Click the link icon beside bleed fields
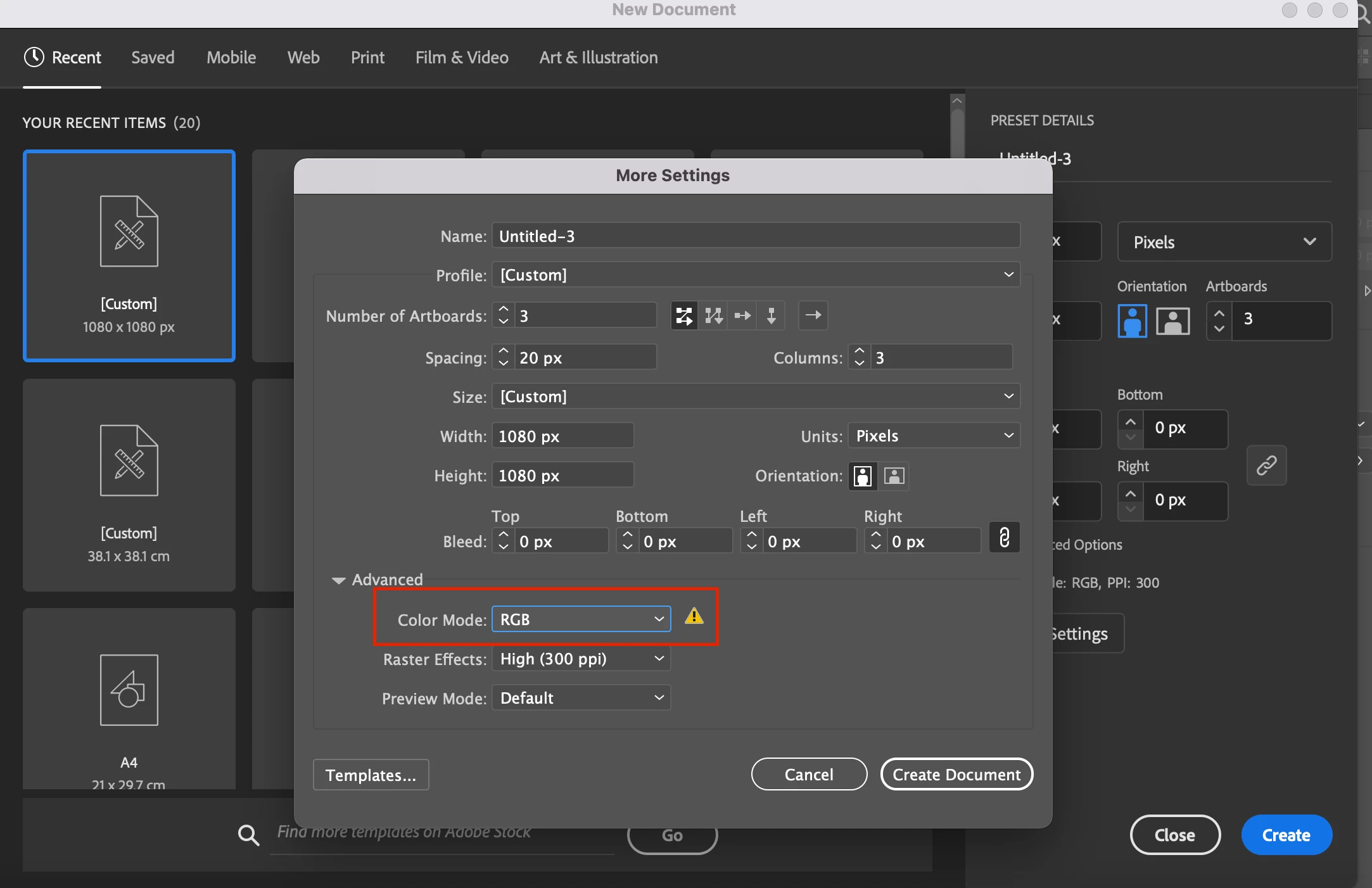Image resolution: width=1372 pixels, height=888 pixels. point(1266,466)
